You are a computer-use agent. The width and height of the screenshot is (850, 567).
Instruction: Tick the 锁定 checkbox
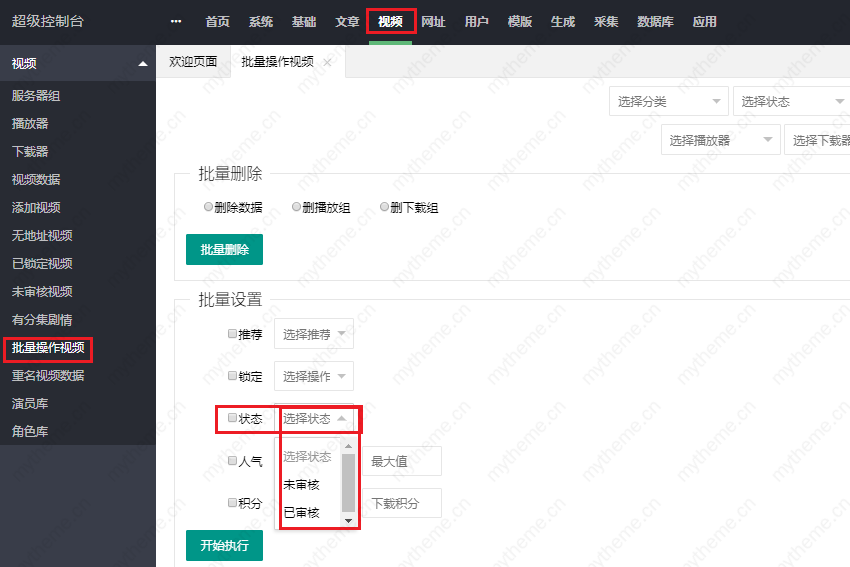coord(232,376)
